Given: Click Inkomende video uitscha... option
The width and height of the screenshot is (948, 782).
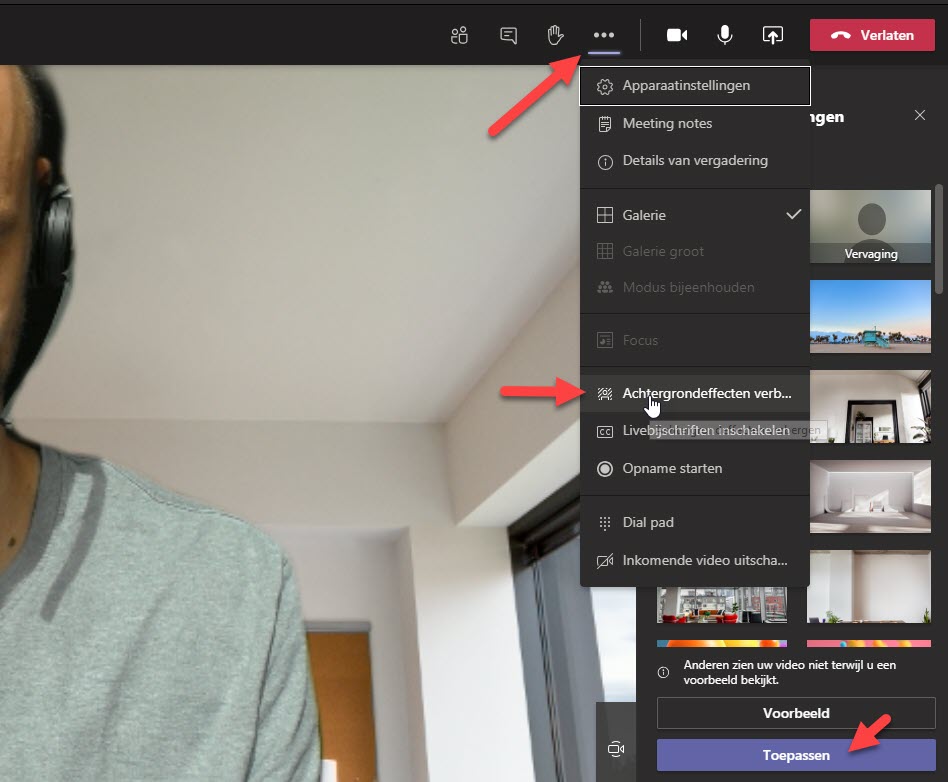Looking at the screenshot, I should click(695, 561).
